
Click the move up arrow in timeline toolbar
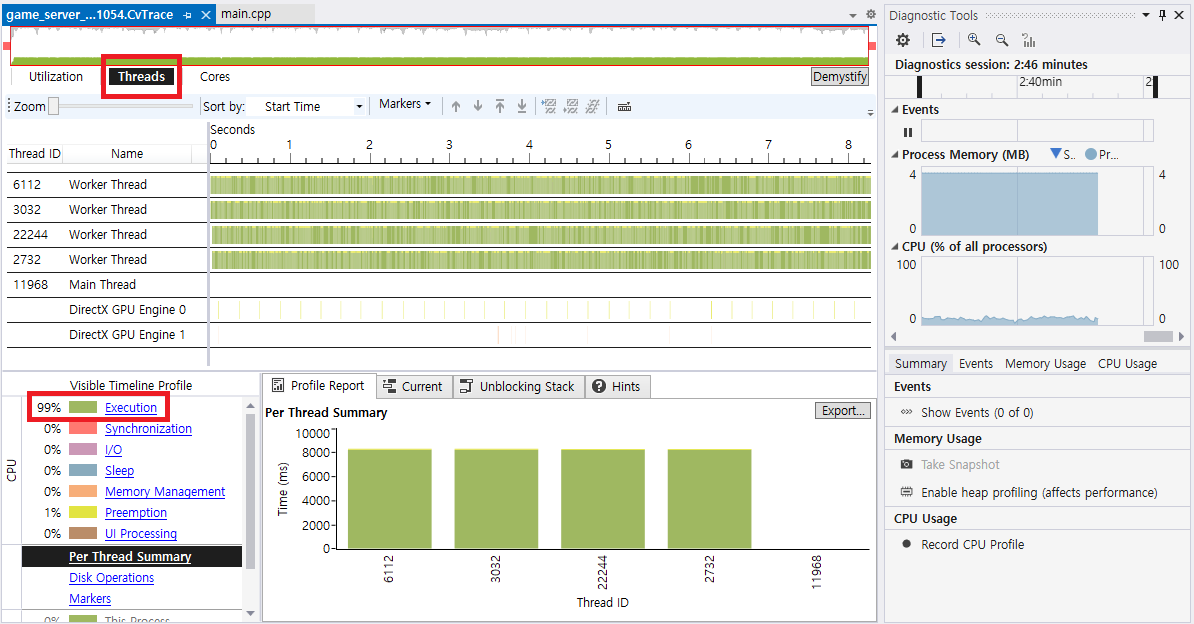pyautogui.click(x=456, y=106)
